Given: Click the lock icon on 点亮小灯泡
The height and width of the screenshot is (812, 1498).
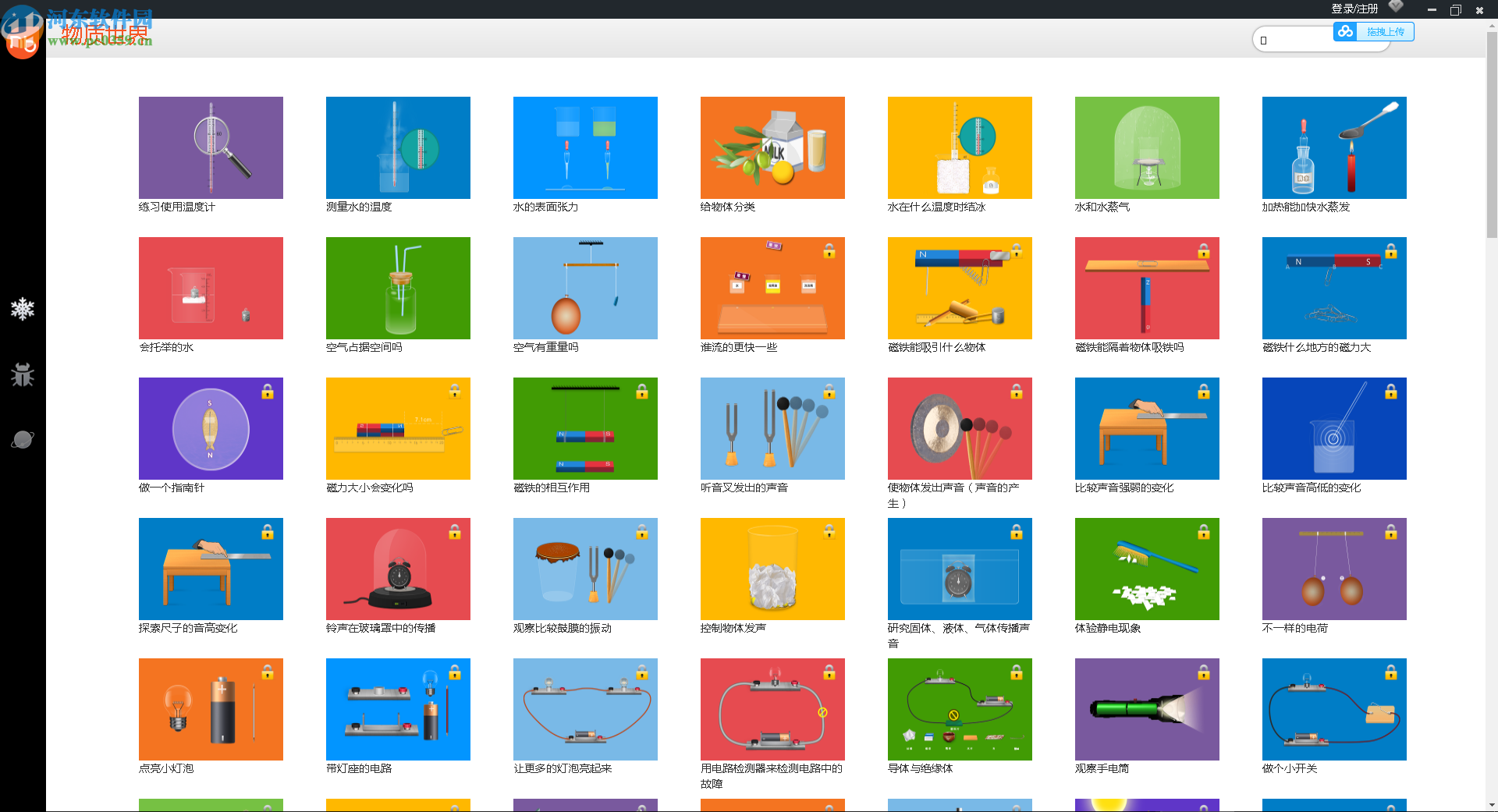Looking at the screenshot, I should point(268,672).
